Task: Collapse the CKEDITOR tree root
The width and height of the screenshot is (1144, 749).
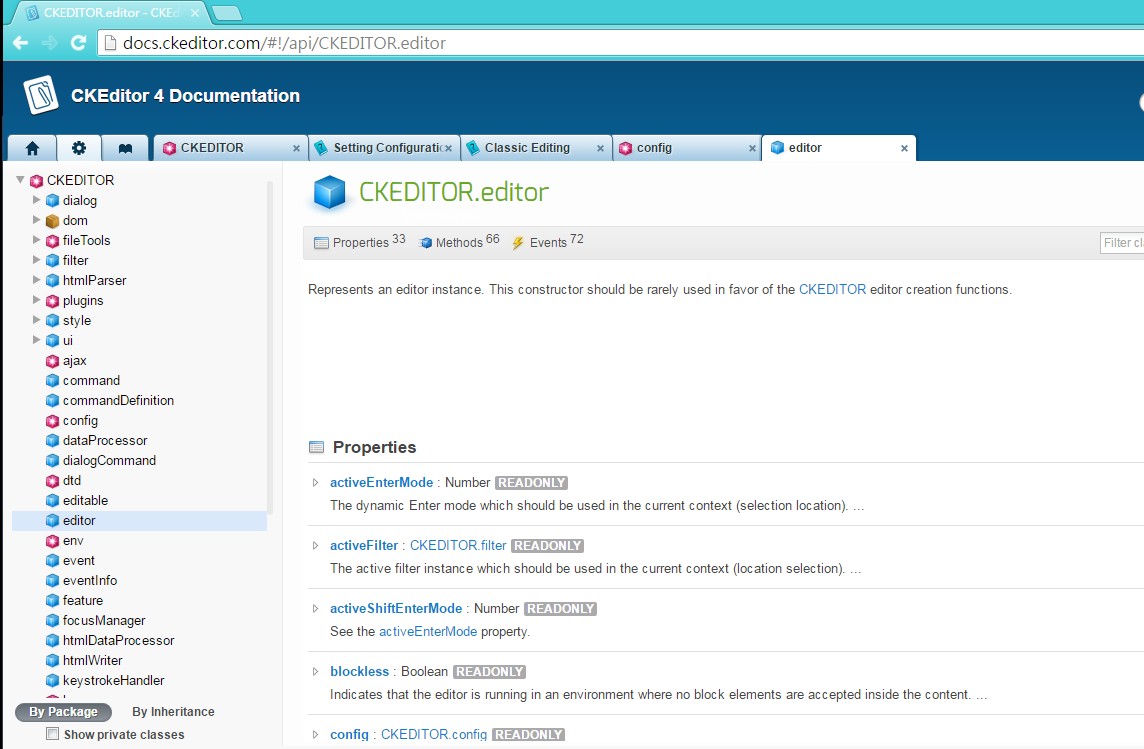Action: click(19, 180)
